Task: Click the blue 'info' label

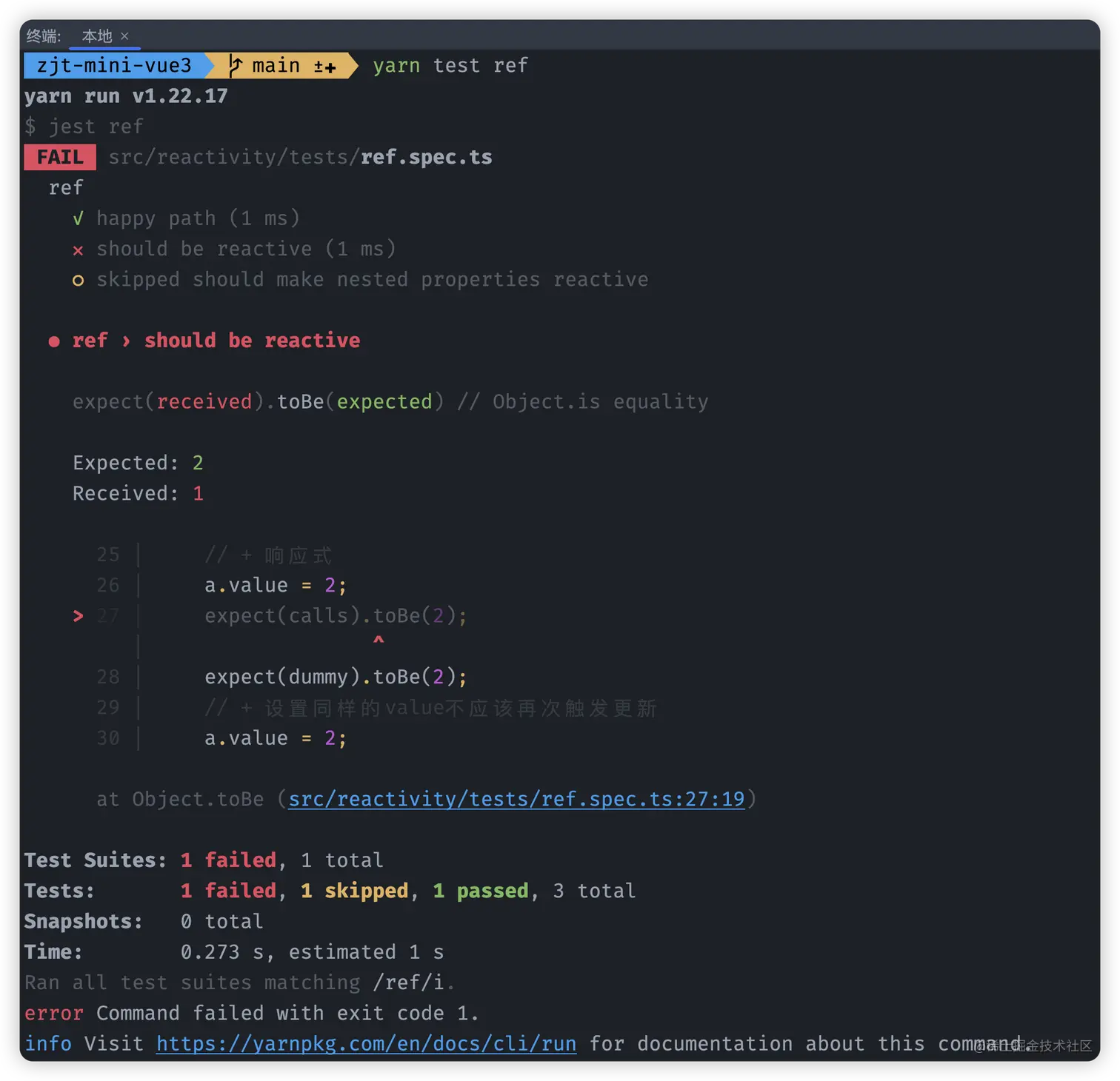Action: pos(48,1044)
